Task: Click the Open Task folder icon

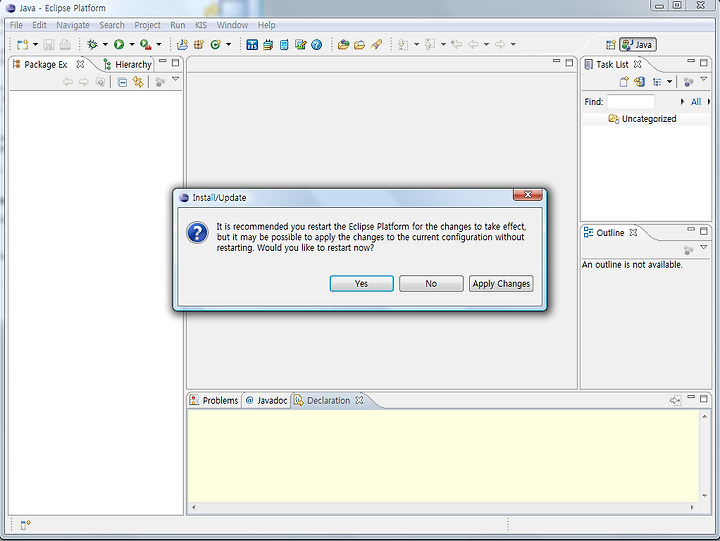Action: pyautogui.click(x=360, y=45)
